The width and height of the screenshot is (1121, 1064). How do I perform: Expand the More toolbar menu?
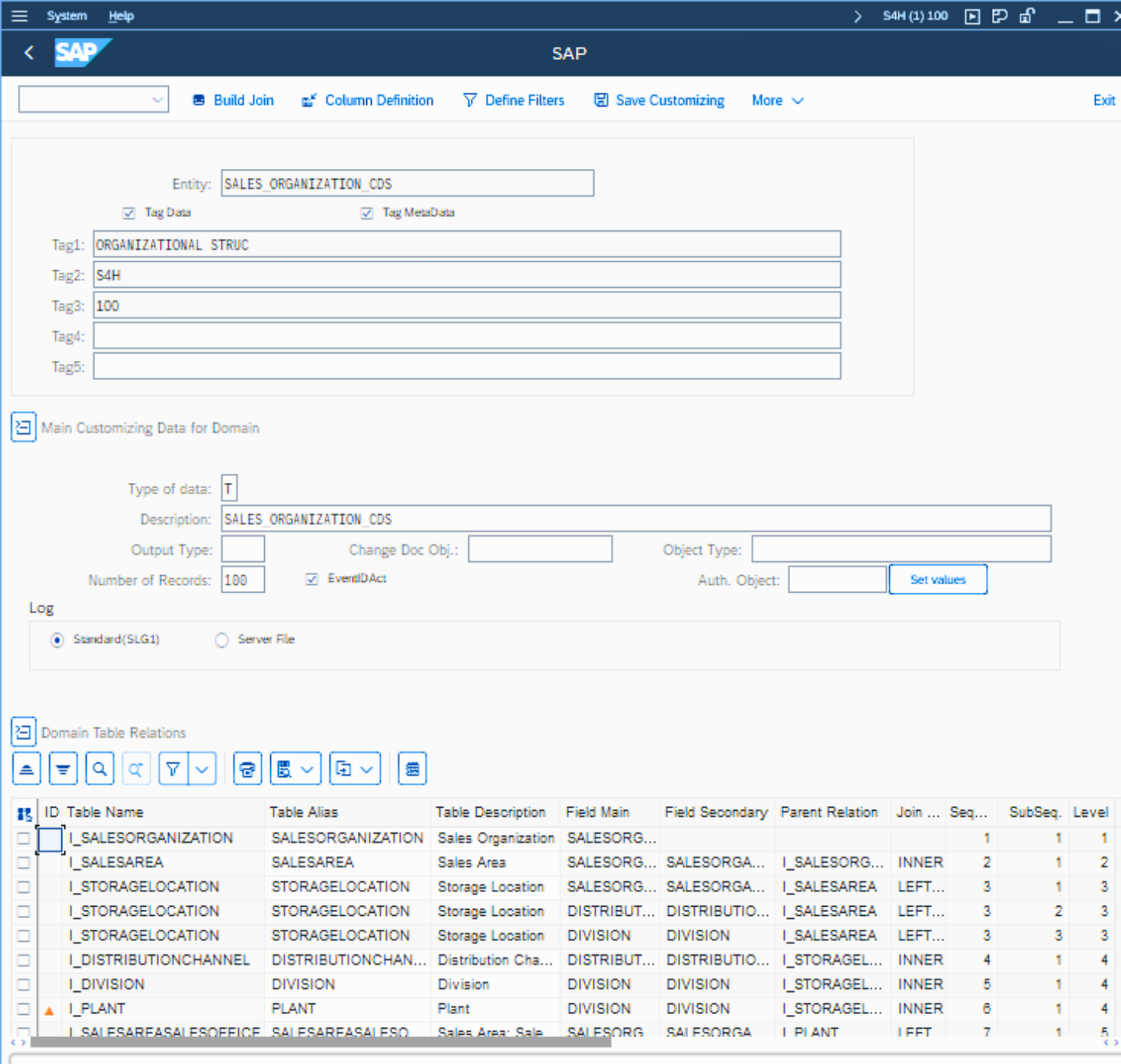(777, 101)
